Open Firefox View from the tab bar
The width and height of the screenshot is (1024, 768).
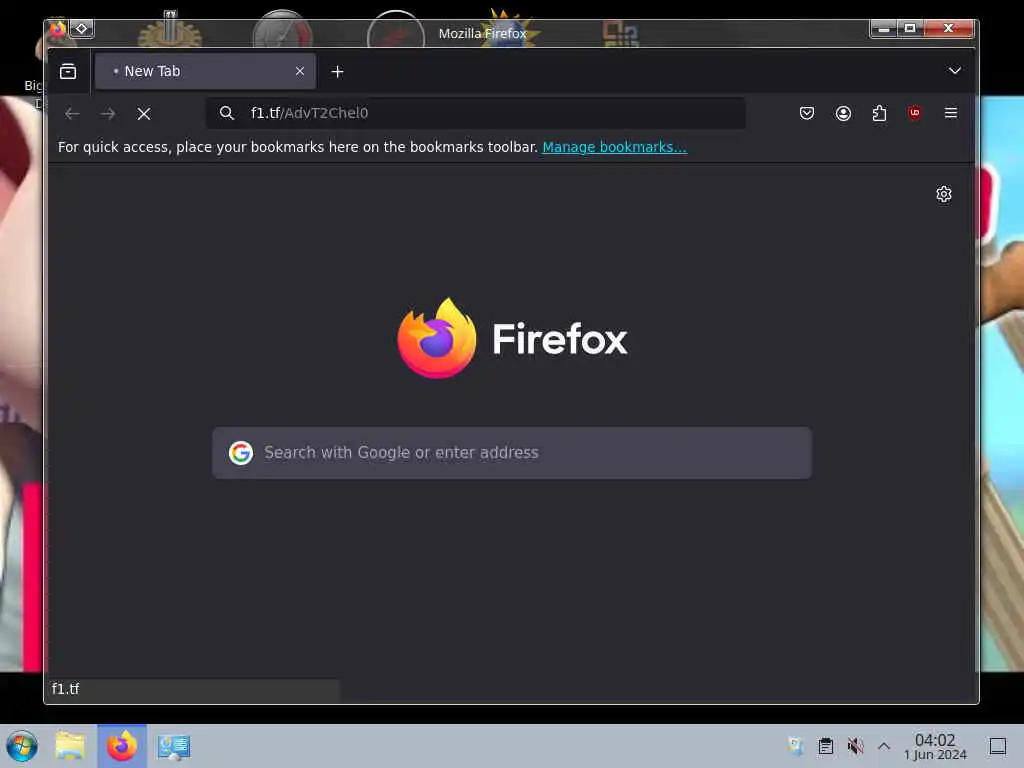pyautogui.click(x=68, y=71)
